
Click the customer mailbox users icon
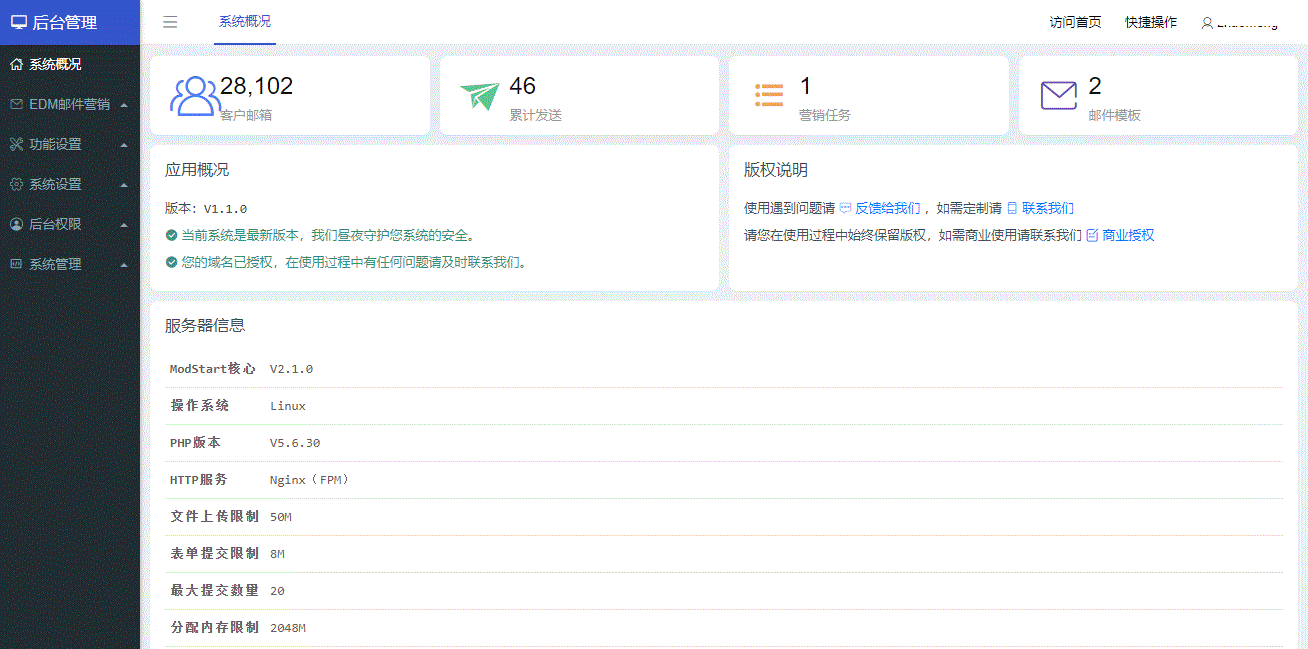pyautogui.click(x=195, y=96)
